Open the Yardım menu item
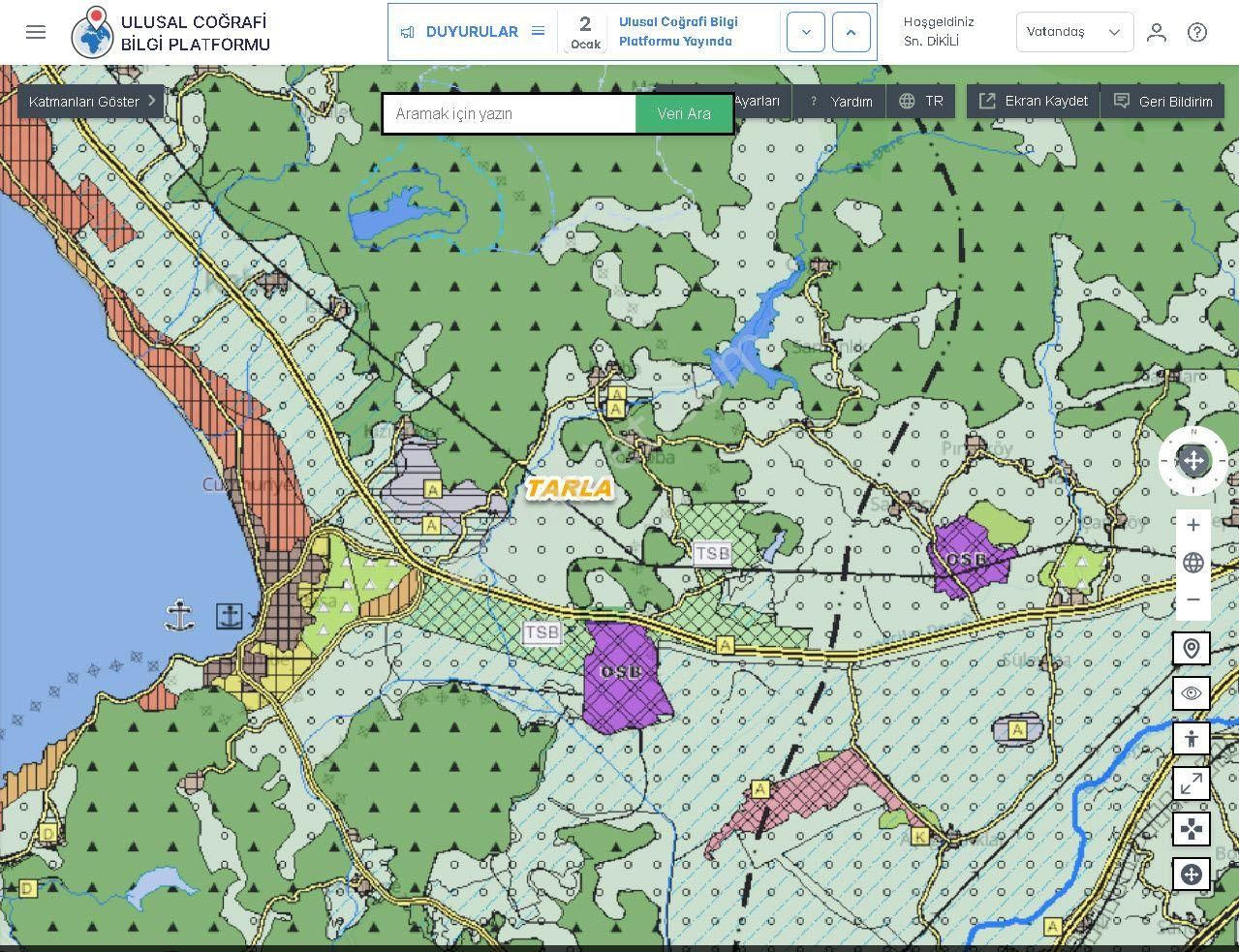This screenshot has width=1239, height=952. 841,102
